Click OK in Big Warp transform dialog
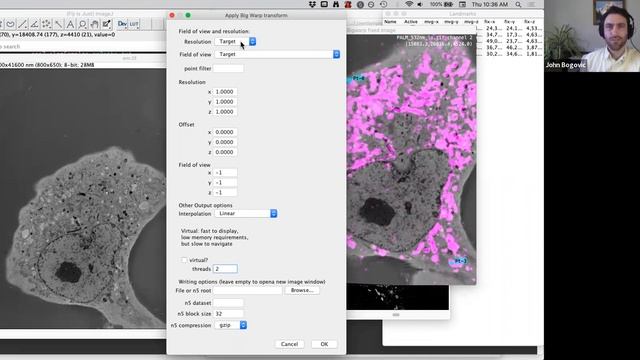Viewport: 640px width, 360px height. coord(324,344)
